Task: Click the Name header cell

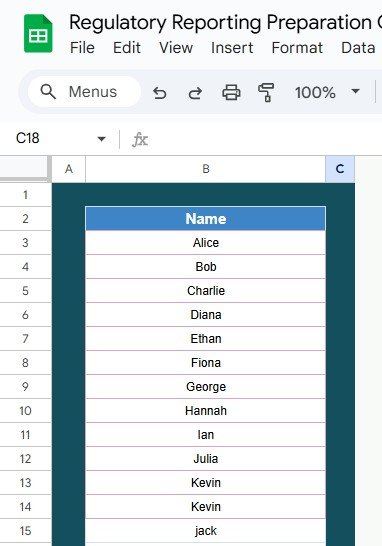Action: pyautogui.click(x=205, y=219)
